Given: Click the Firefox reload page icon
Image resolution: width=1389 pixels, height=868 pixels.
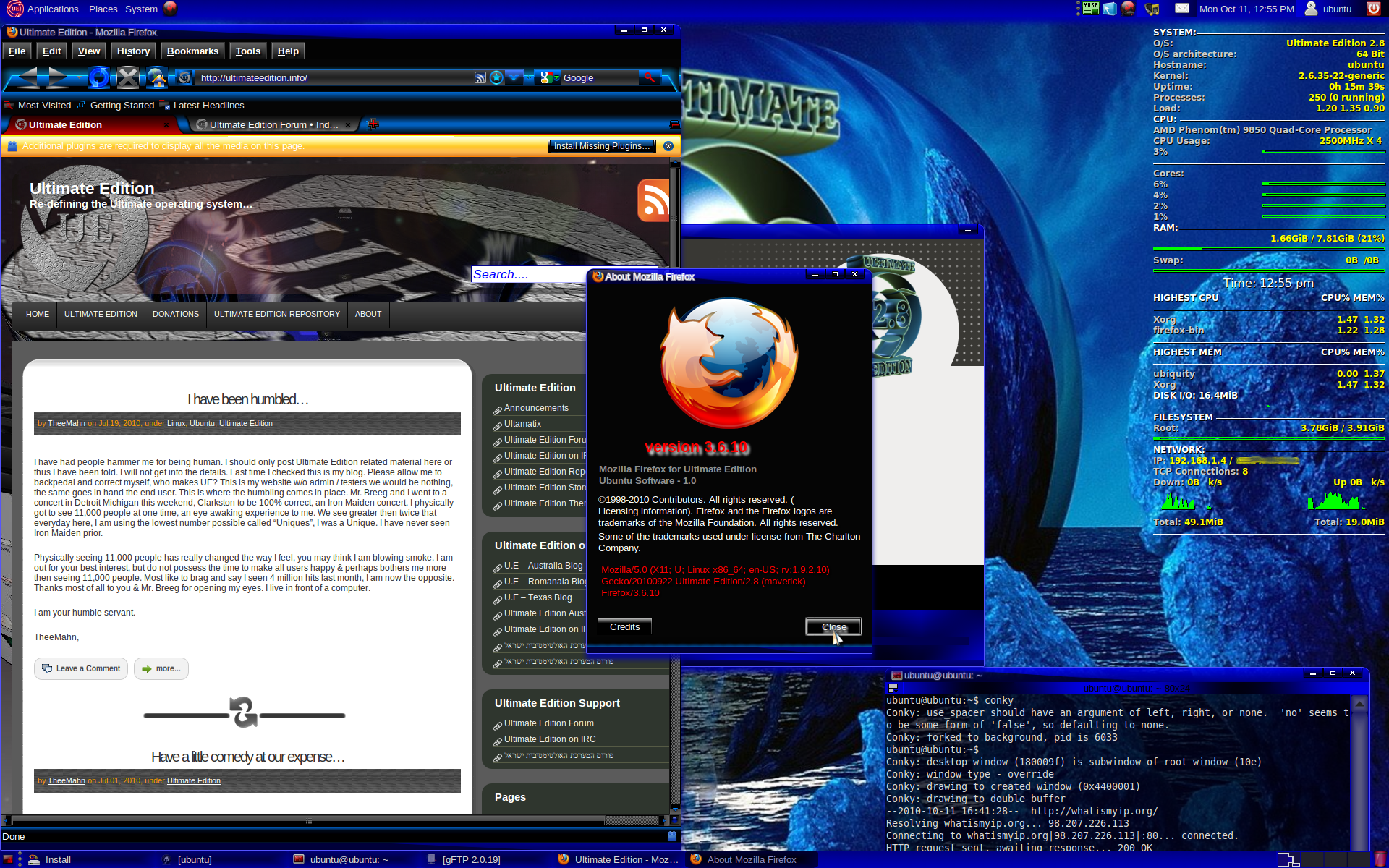Looking at the screenshot, I should point(99,77).
